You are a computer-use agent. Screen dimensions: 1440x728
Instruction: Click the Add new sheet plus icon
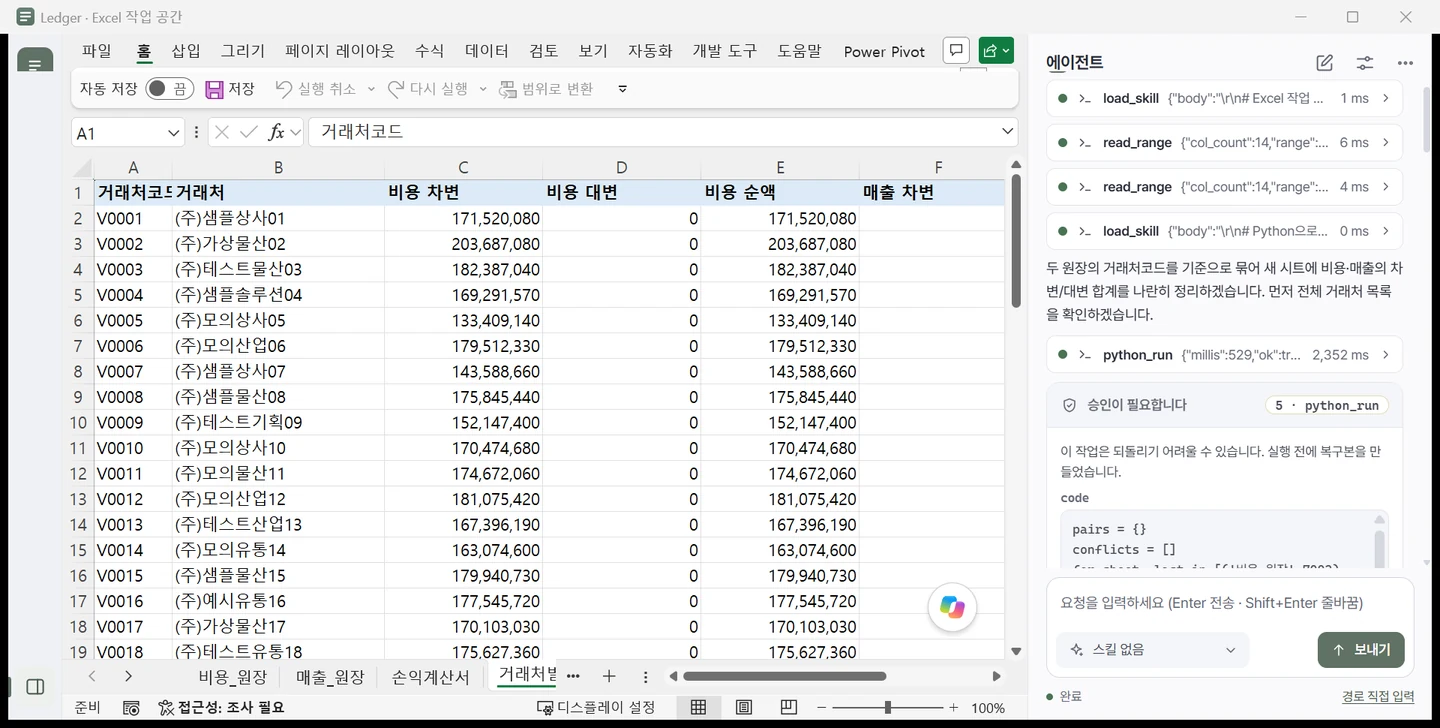(x=608, y=677)
